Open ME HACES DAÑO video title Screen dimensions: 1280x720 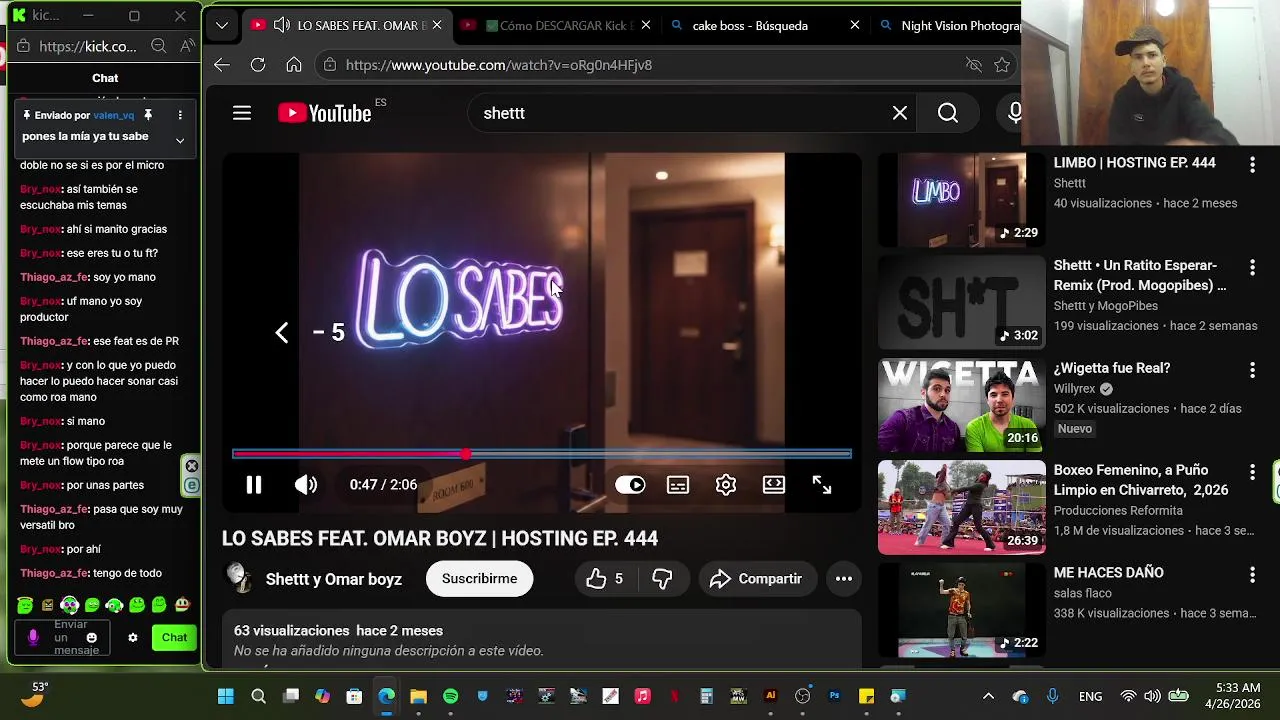pyautogui.click(x=1108, y=572)
